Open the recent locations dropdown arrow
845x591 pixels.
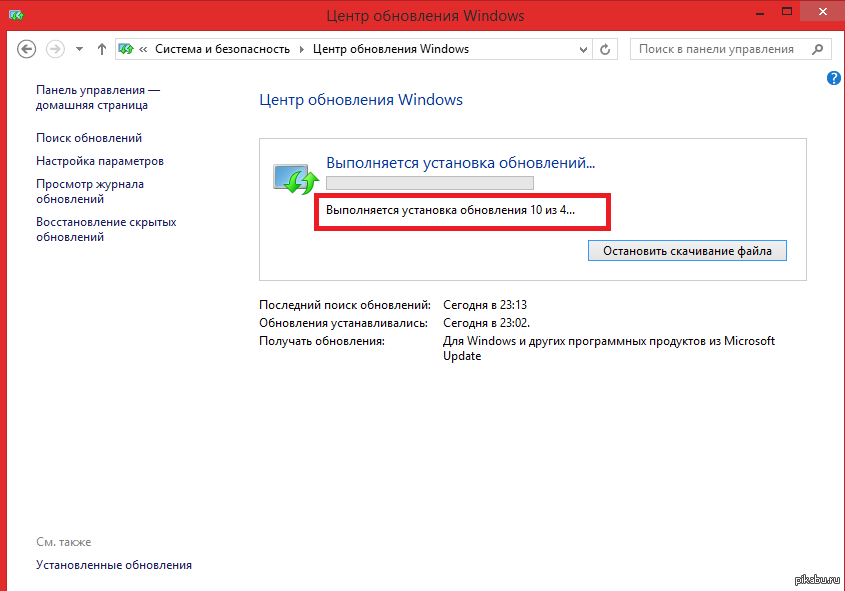click(79, 49)
